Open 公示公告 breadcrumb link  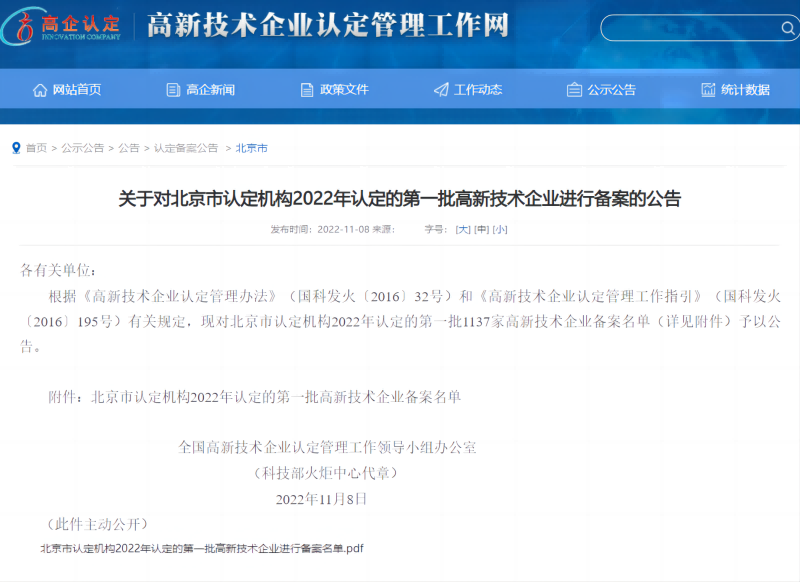point(82,148)
